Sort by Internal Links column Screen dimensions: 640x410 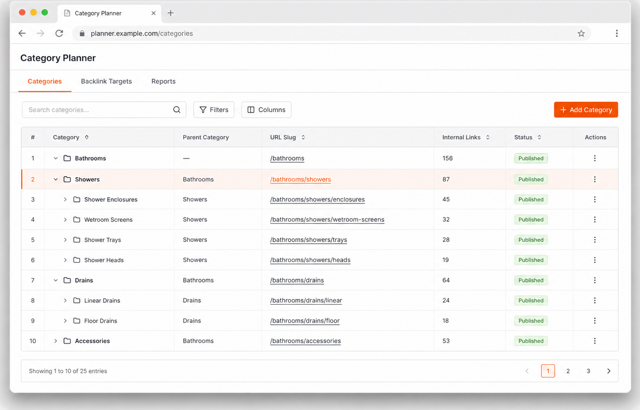point(488,137)
